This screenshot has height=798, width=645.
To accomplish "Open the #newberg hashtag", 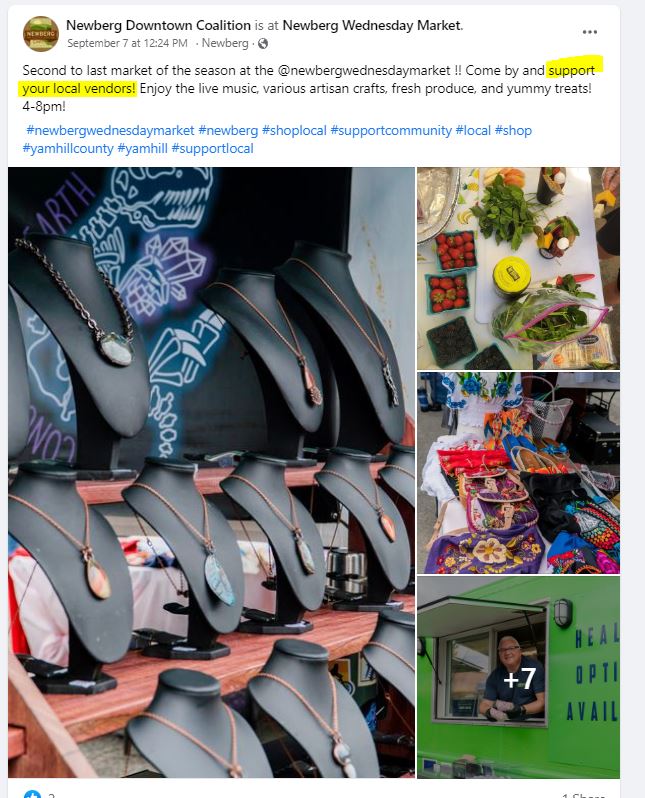I will (x=228, y=130).
